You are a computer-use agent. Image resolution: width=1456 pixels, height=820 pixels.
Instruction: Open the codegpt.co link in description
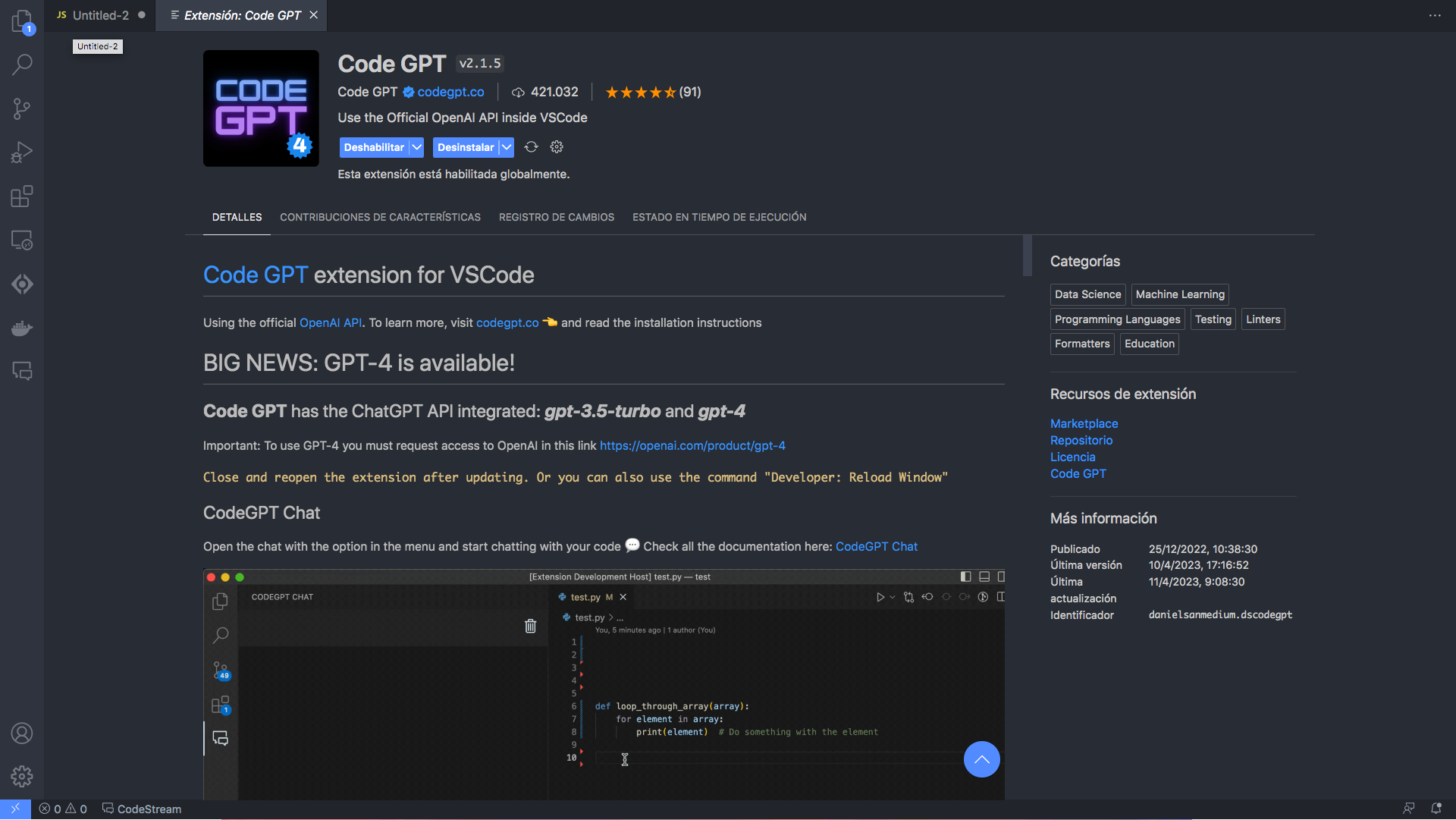507,322
